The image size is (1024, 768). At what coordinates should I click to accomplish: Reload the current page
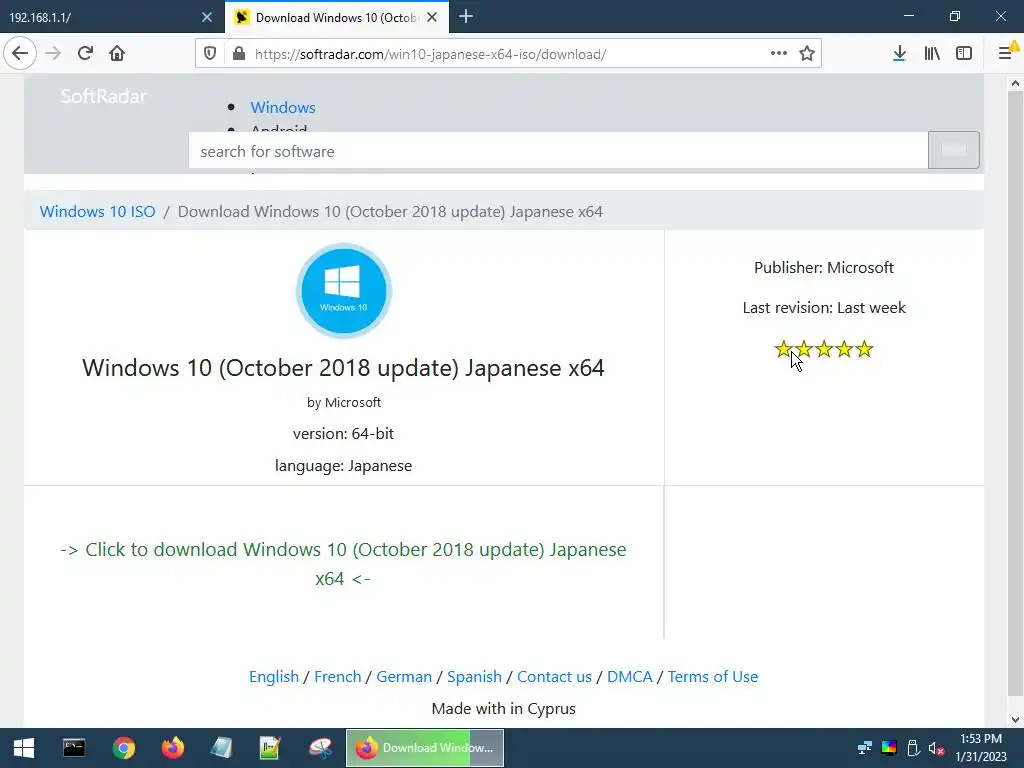(85, 54)
